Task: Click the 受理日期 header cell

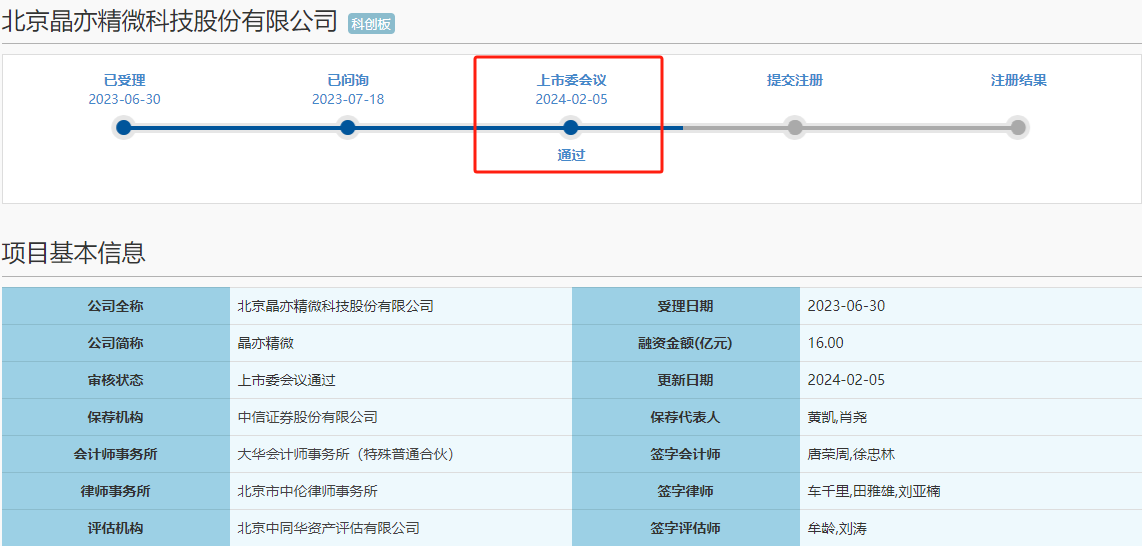Action: point(686,306)
